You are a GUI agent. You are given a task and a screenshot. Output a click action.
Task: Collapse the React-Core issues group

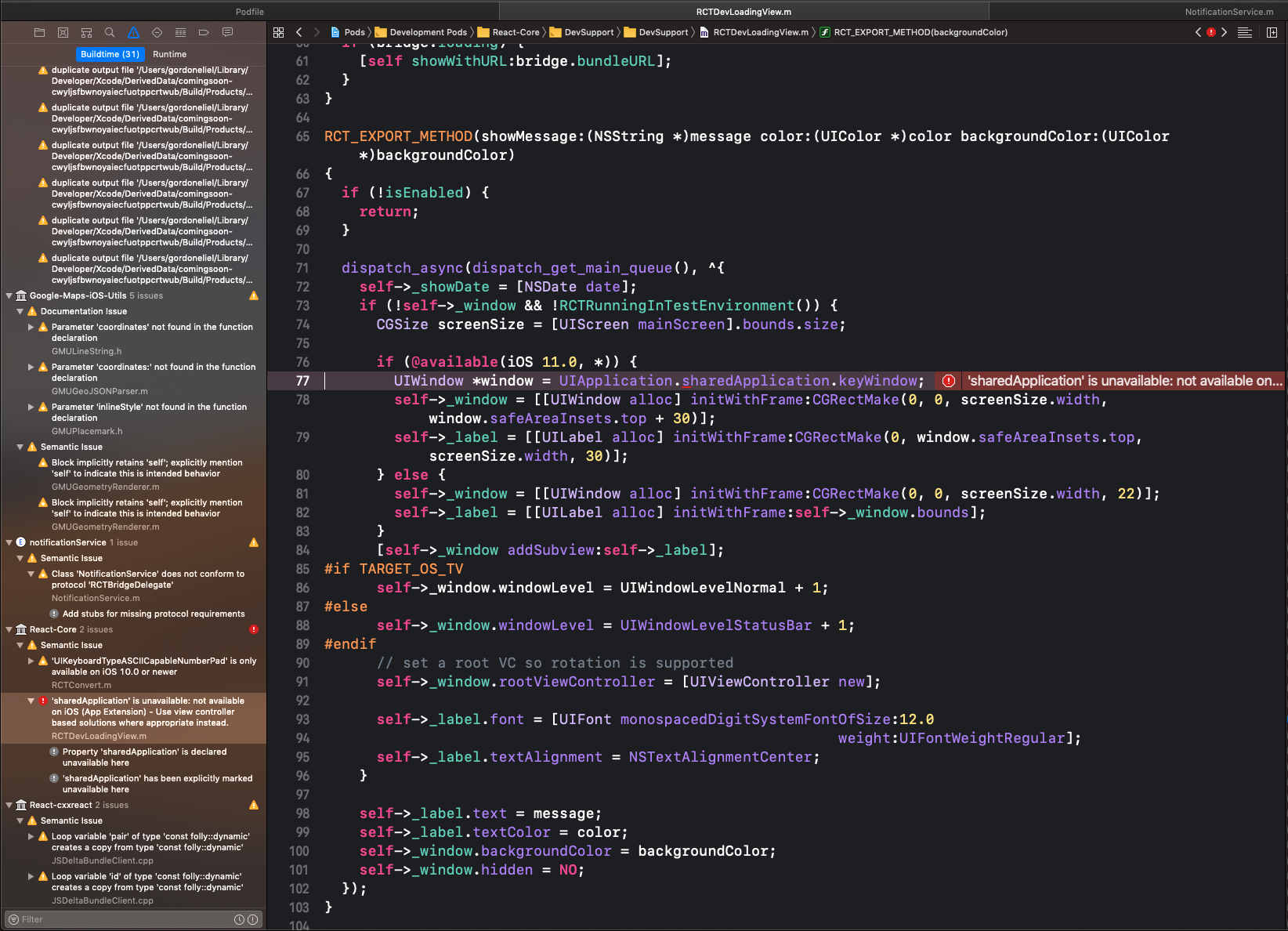point(9,629)
